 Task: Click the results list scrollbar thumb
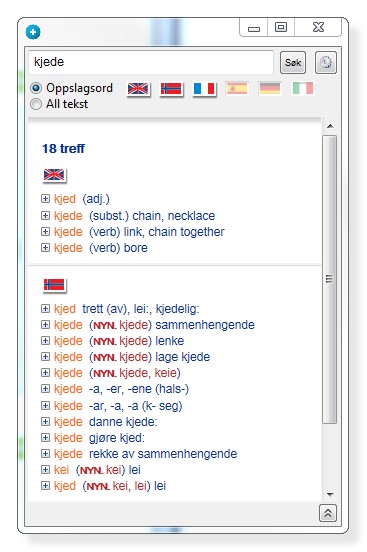[330, 280]
